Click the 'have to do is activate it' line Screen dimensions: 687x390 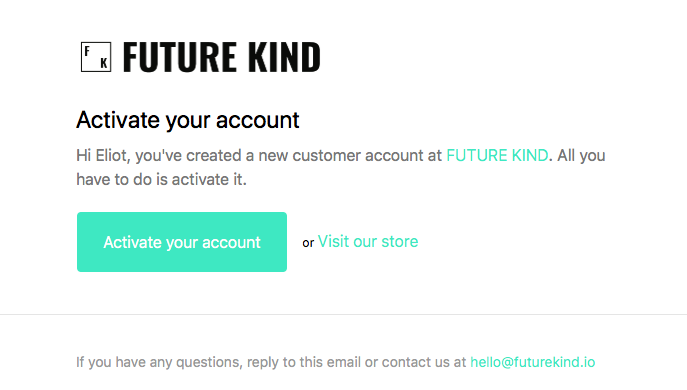point(161,180)
